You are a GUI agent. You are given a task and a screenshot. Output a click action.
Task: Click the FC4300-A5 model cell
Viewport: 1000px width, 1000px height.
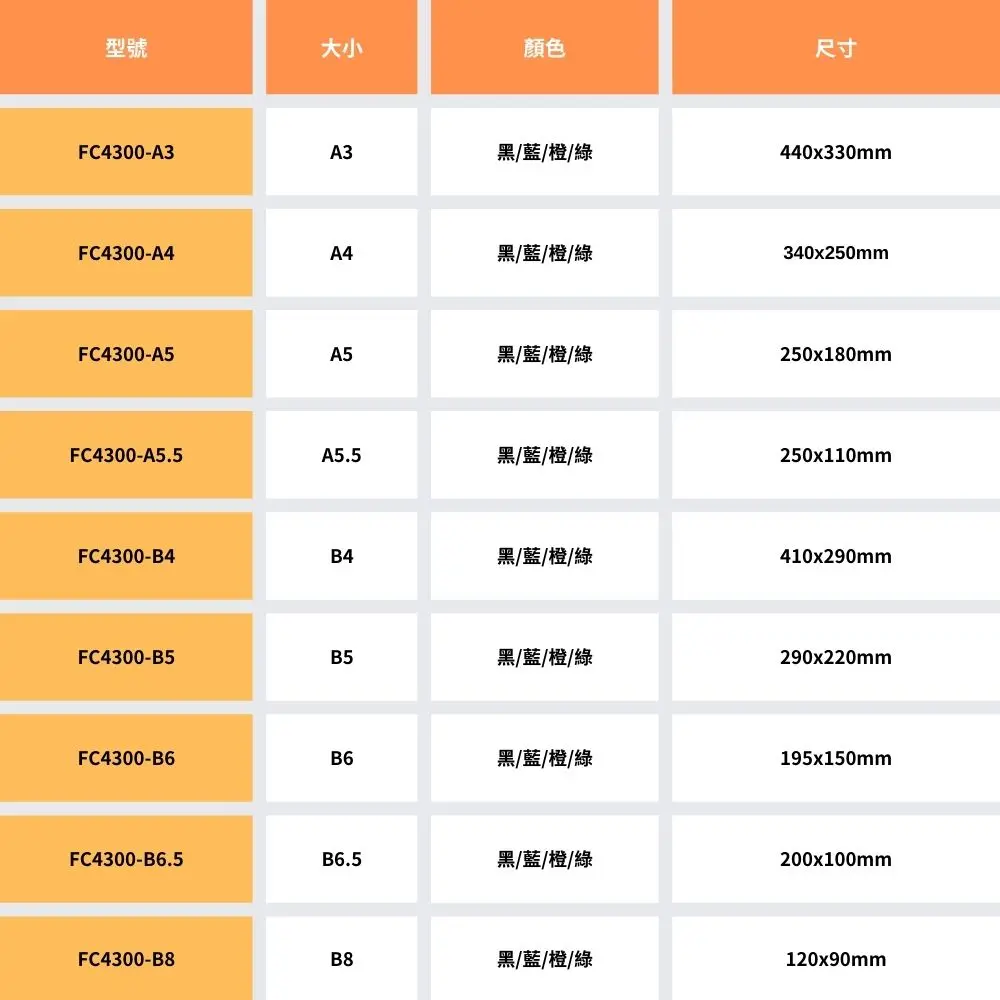pyautogui.click(x=126, y=354)
